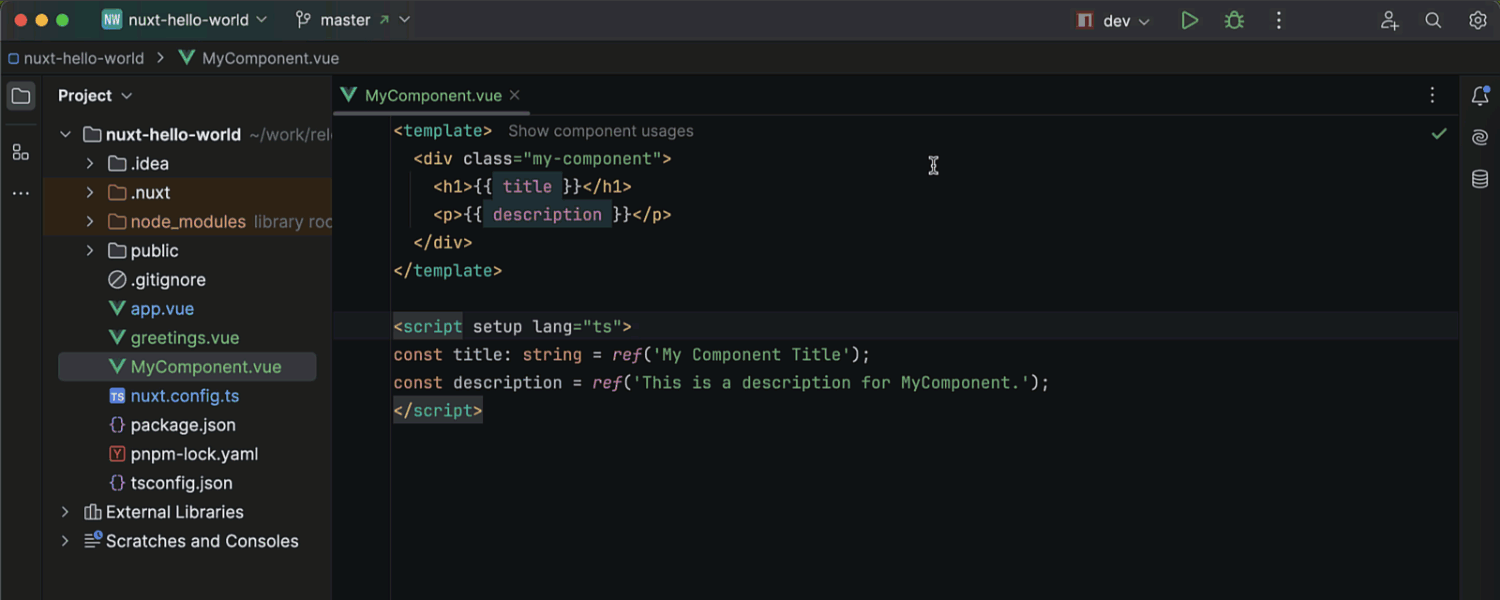Toggle the Structure tool window icon
This screenshot has width=1500, height=600.
[20, 151]
